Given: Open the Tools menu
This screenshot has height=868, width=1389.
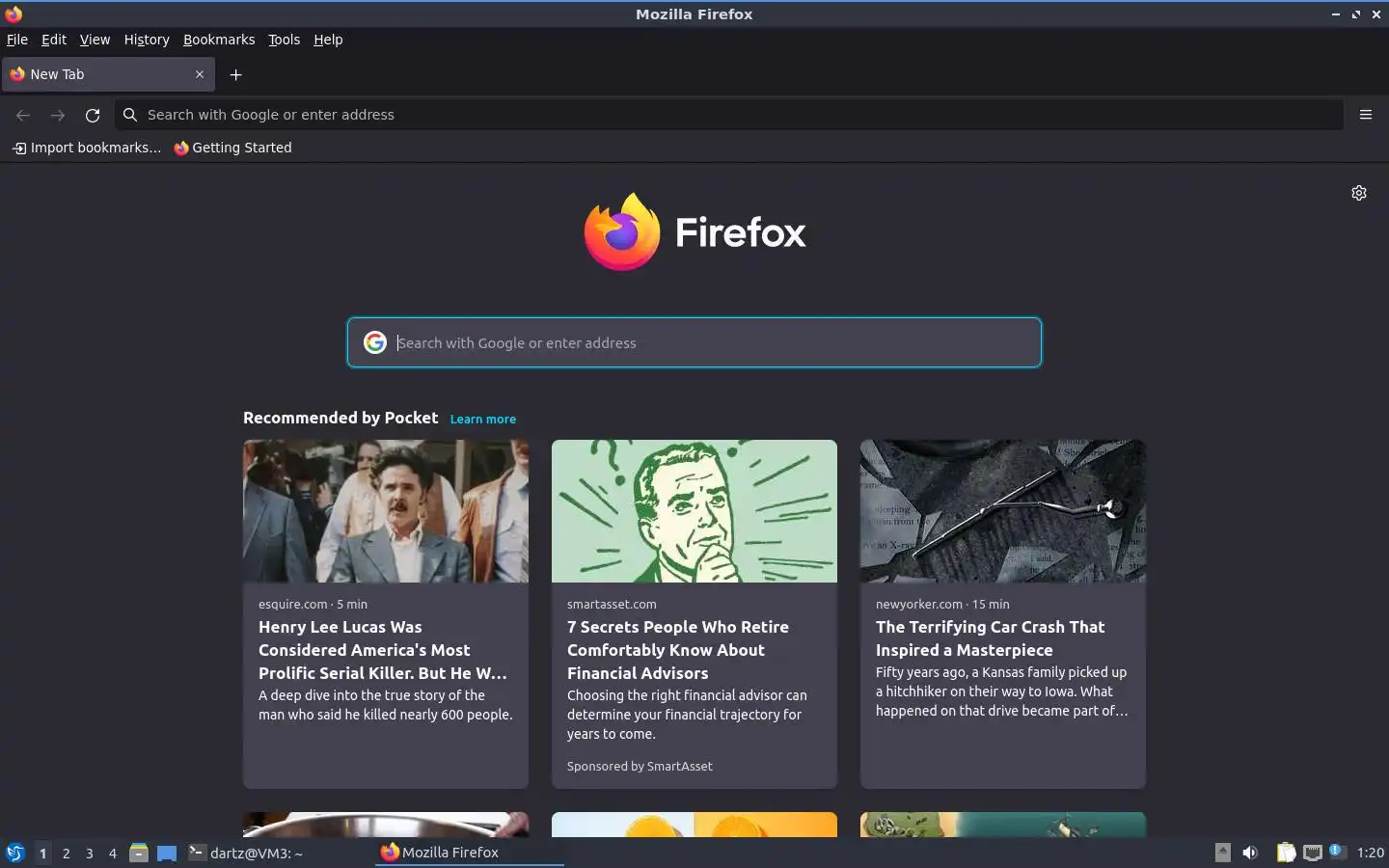Looking at the screenshot, I should 284,40.
